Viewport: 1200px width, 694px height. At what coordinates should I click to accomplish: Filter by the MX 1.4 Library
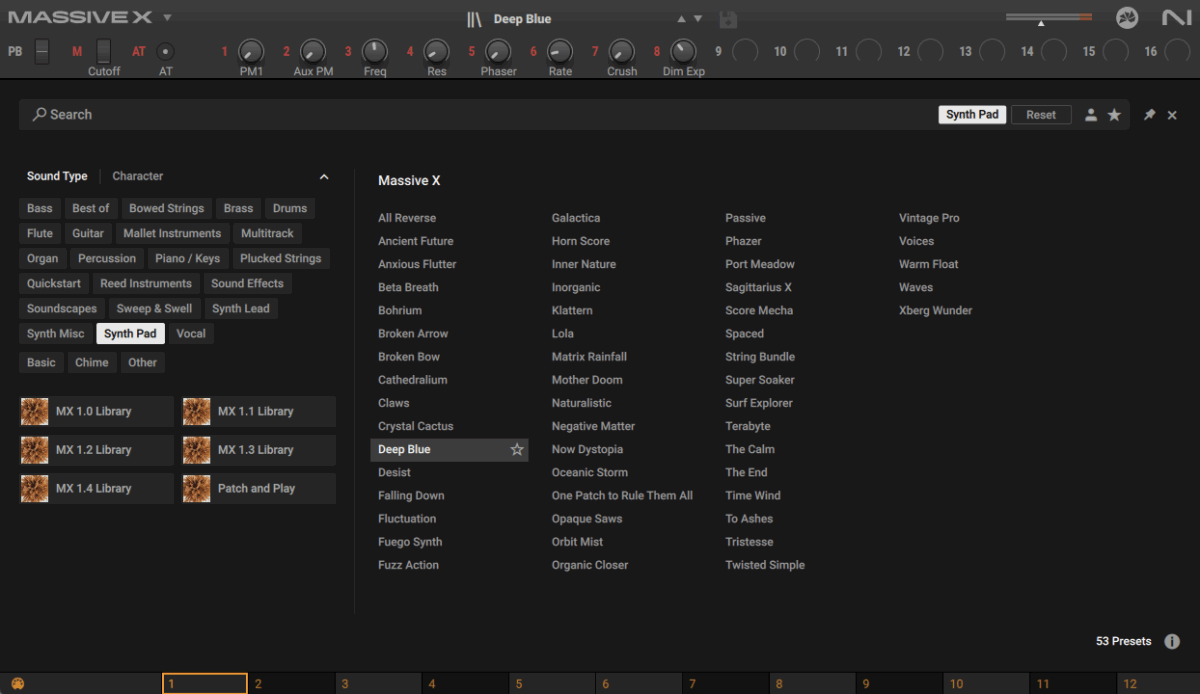[96, 489]
